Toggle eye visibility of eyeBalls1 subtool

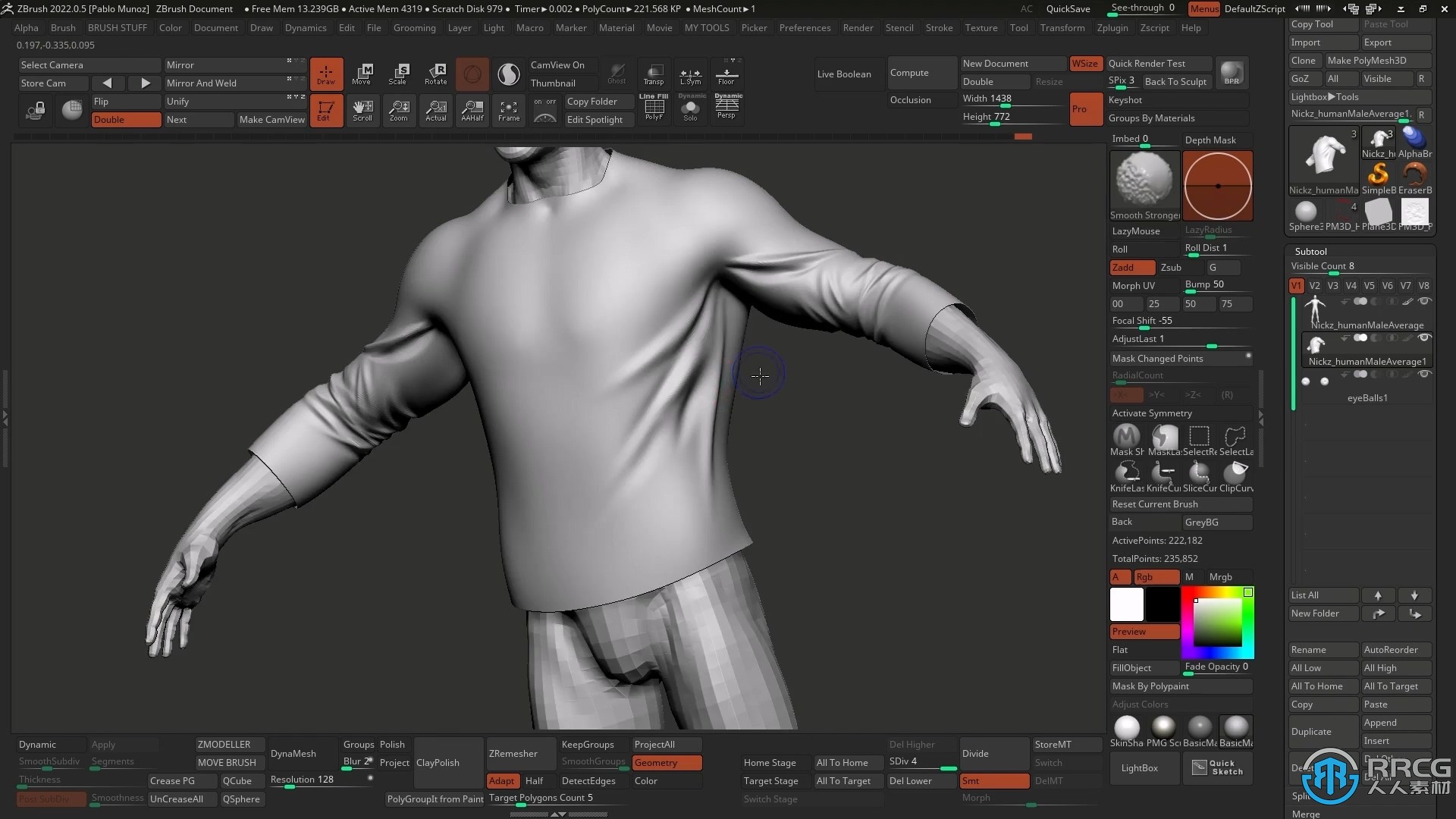click(x=1425, y=374)
